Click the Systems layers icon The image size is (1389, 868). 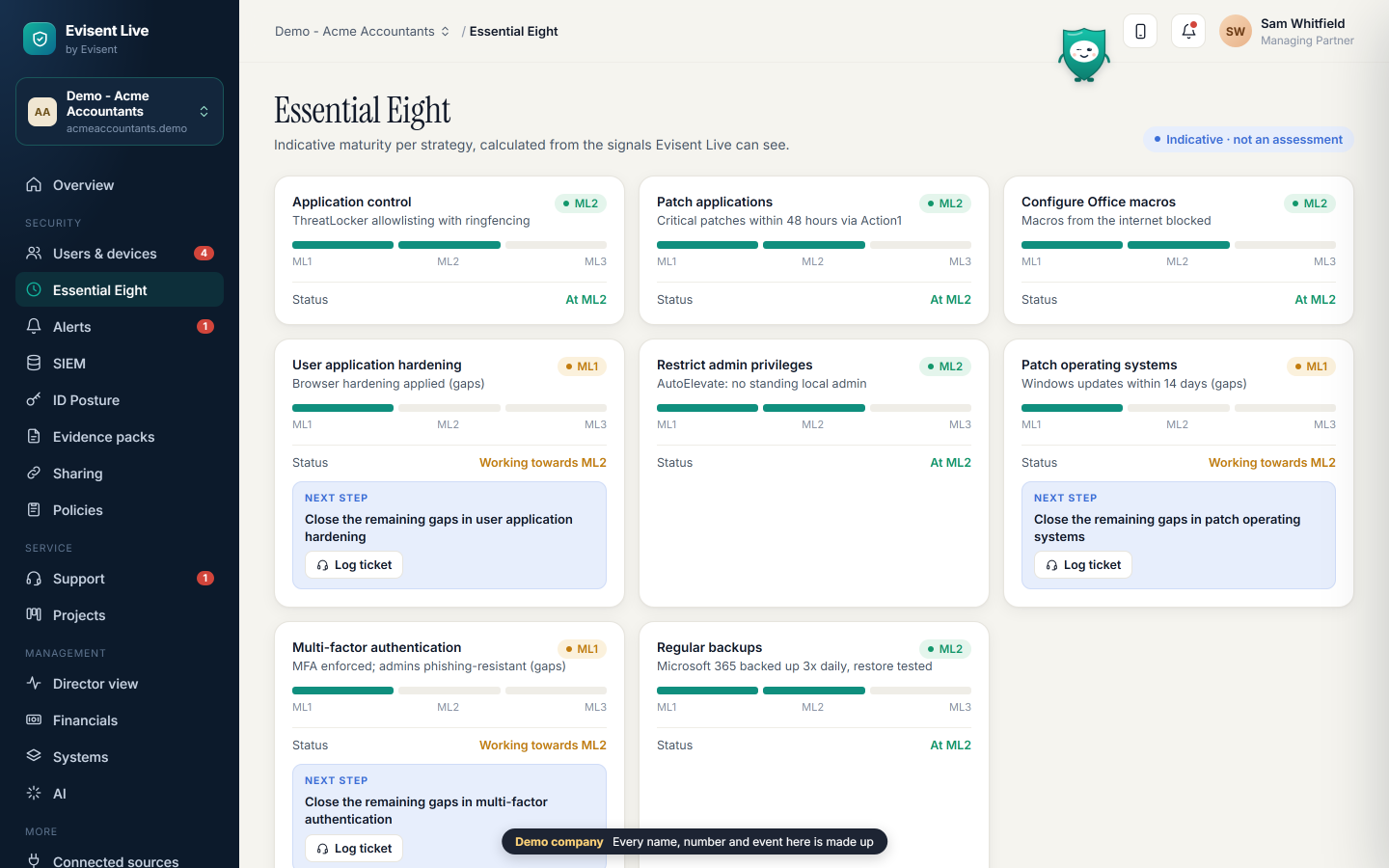click(34, 757)
